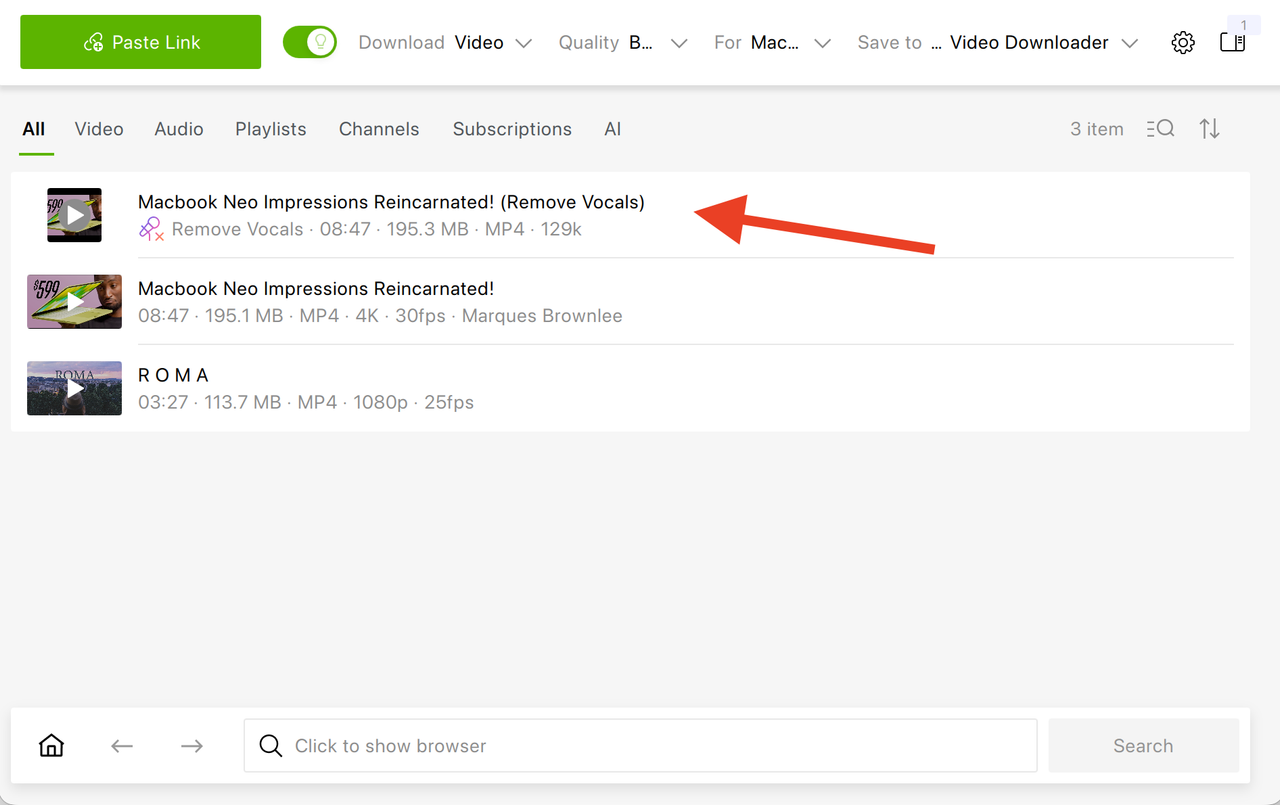Click the '3 item' count label
The width and height of the screenshot is (1280, 805).
(1097, 129)
